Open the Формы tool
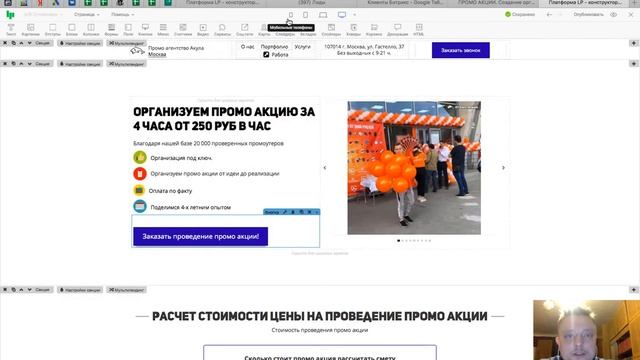 (111, 30)
